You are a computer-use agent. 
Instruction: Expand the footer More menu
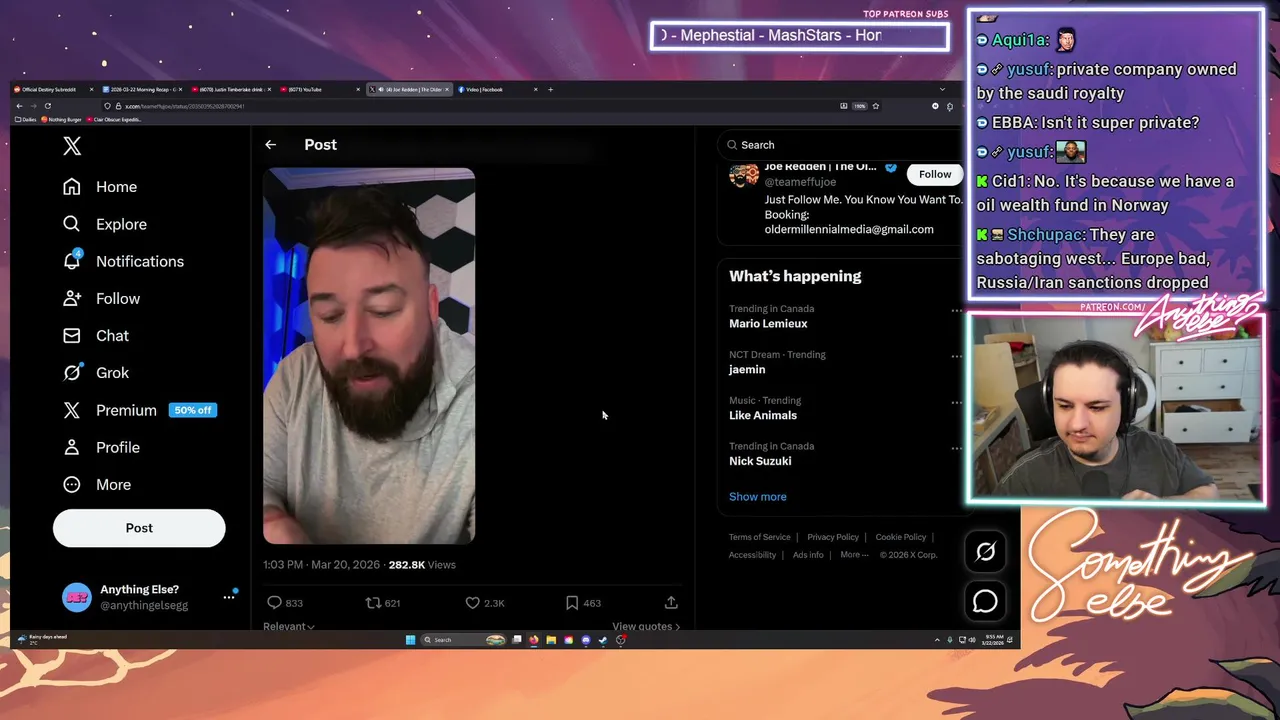coord(854,555)
